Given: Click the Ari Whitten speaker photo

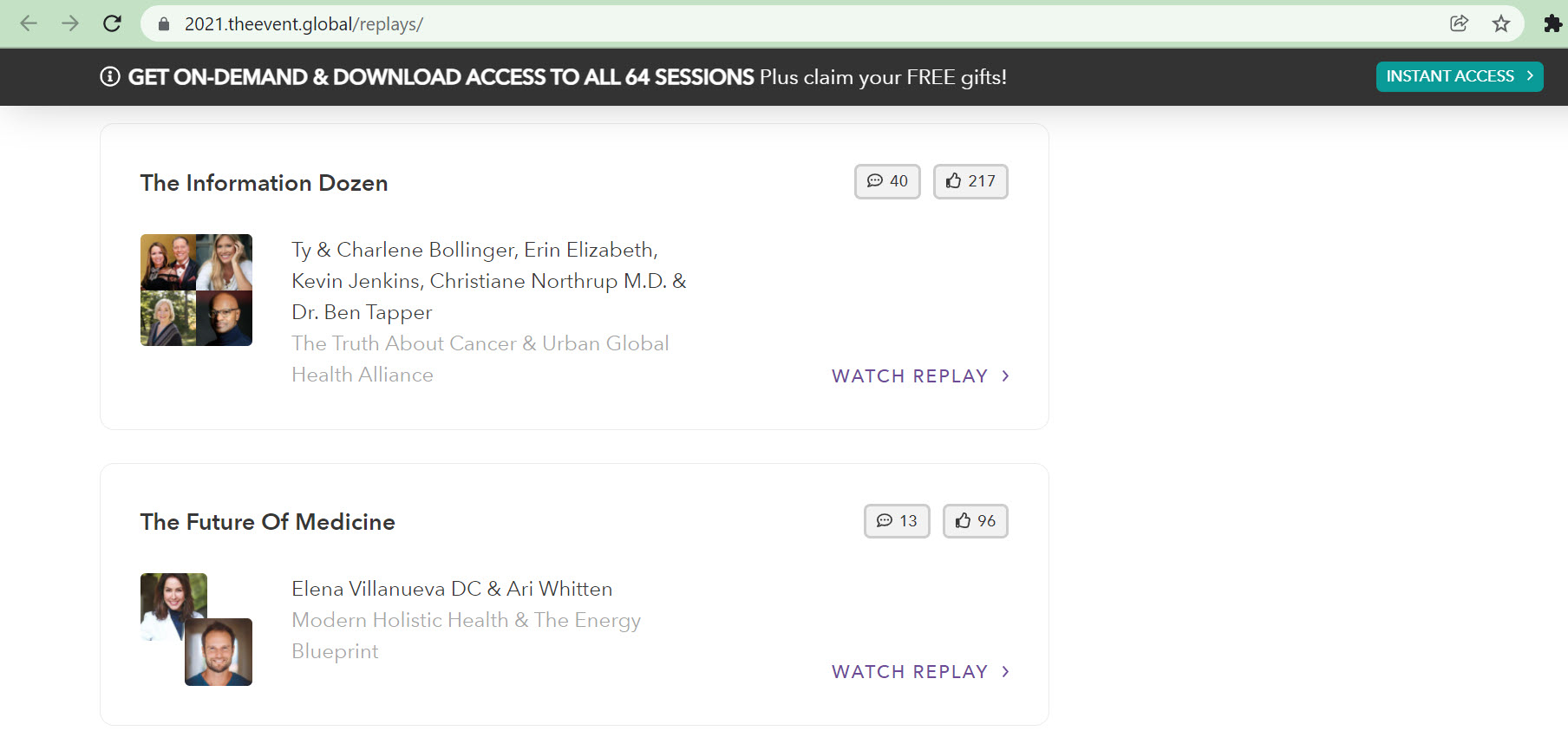Looking at the screenshot, I should coord(218,652).
